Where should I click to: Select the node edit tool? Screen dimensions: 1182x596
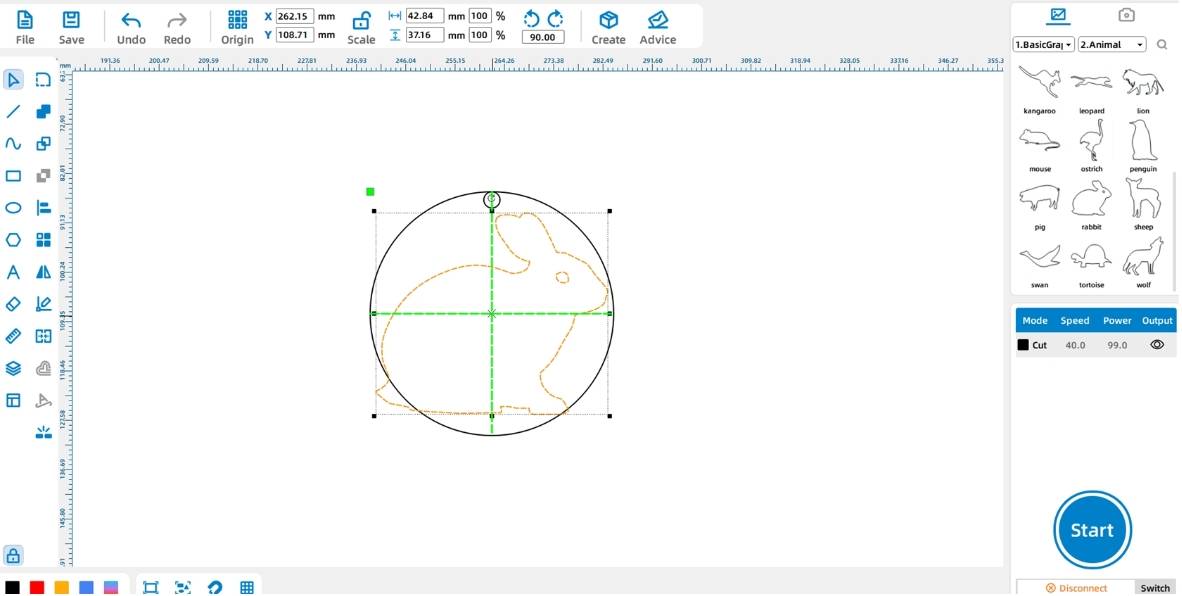(44, 80)
